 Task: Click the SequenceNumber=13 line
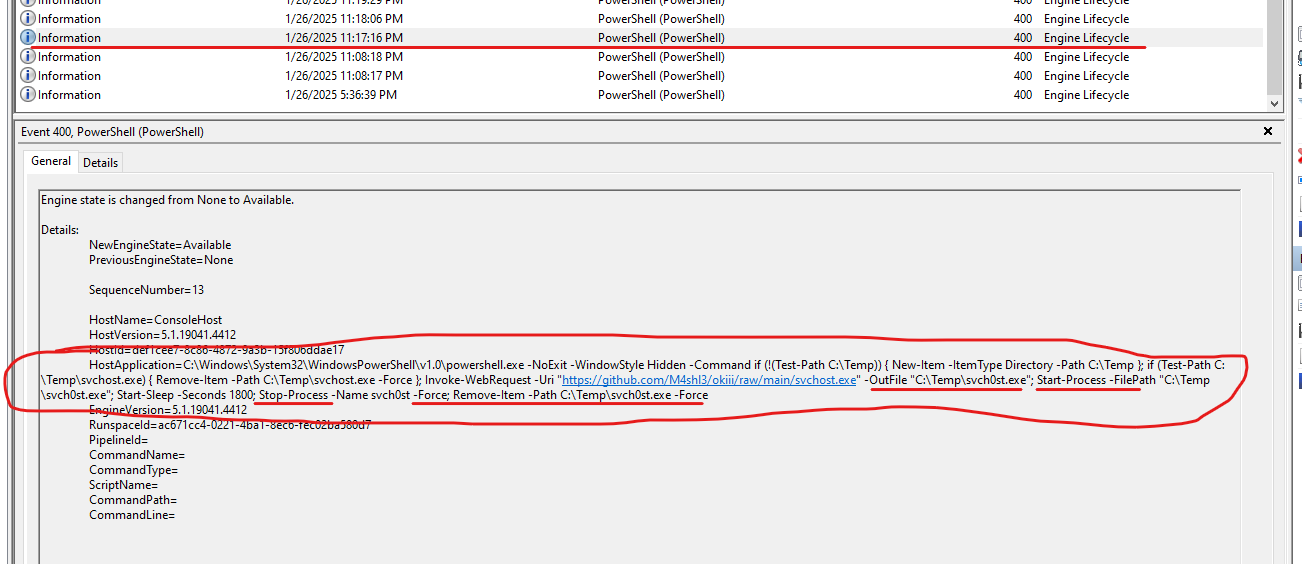[146, 290]
